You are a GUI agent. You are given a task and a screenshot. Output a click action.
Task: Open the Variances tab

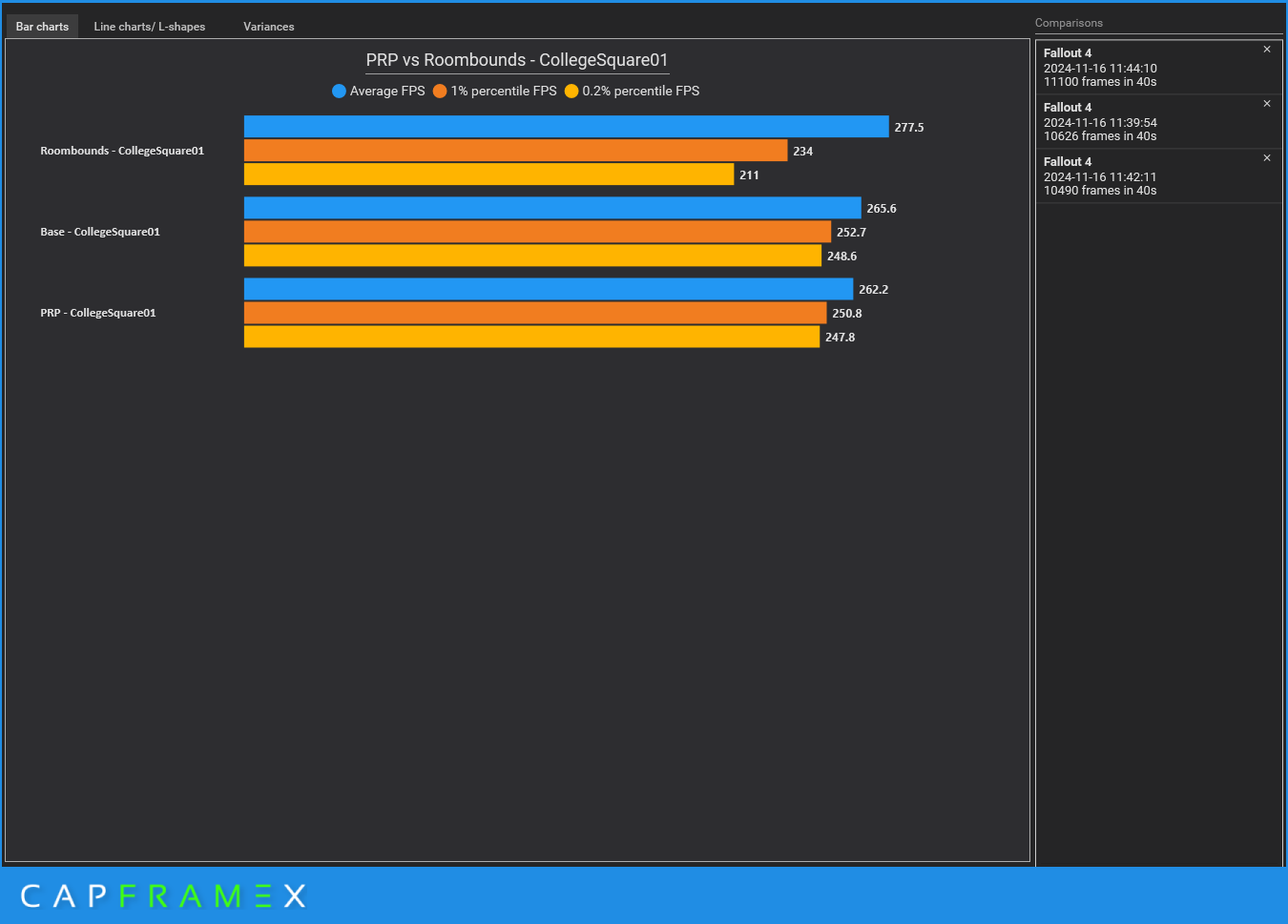point(269,27)
